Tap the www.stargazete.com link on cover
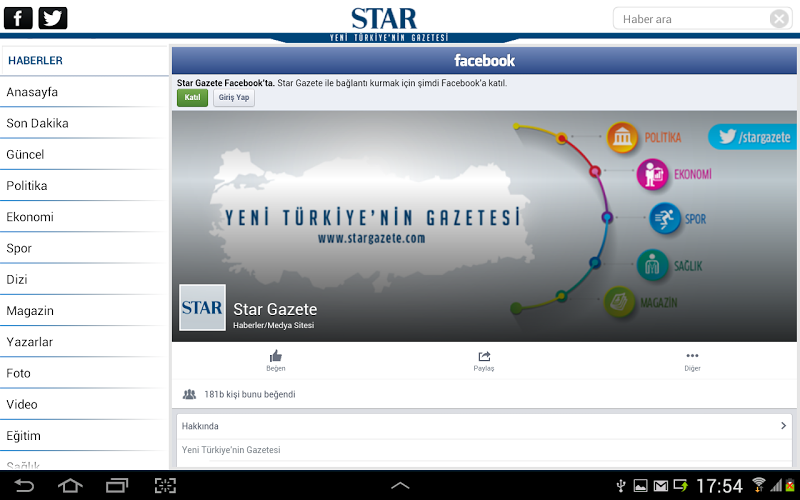 pyautogui.click(x=371, y=238)
